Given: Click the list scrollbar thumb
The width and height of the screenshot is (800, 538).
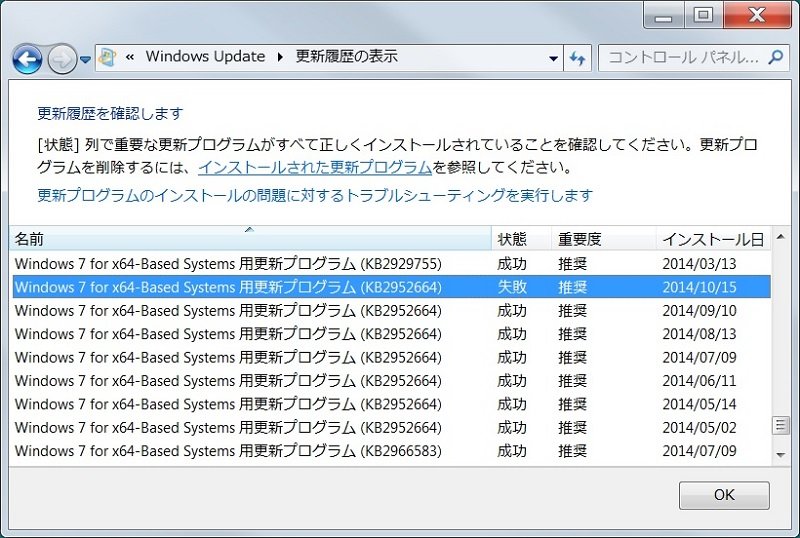Looking at the screenshot, I should [x=780, y=425].
